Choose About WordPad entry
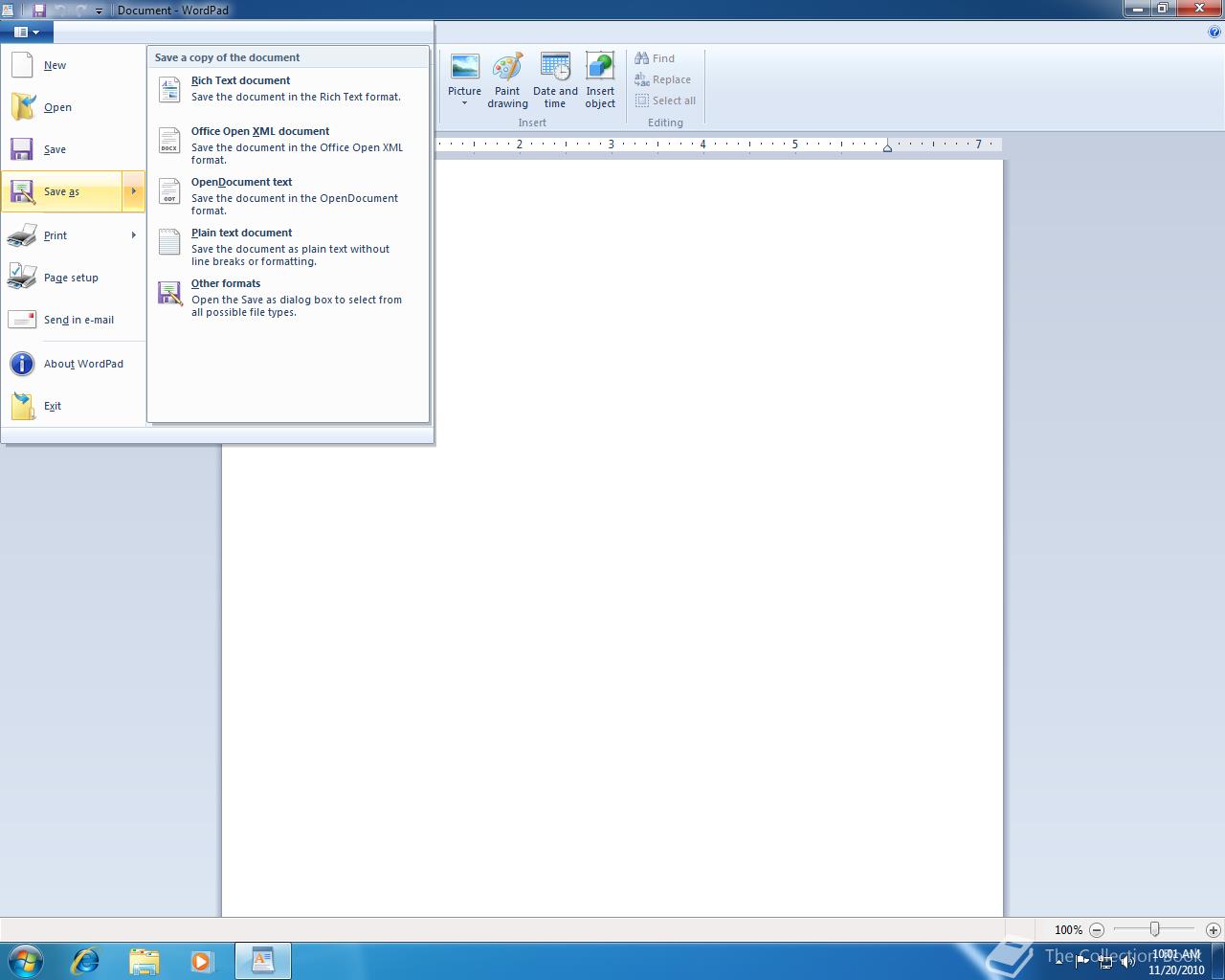This screenshot has width=1225, height=980. coord(73,364)
